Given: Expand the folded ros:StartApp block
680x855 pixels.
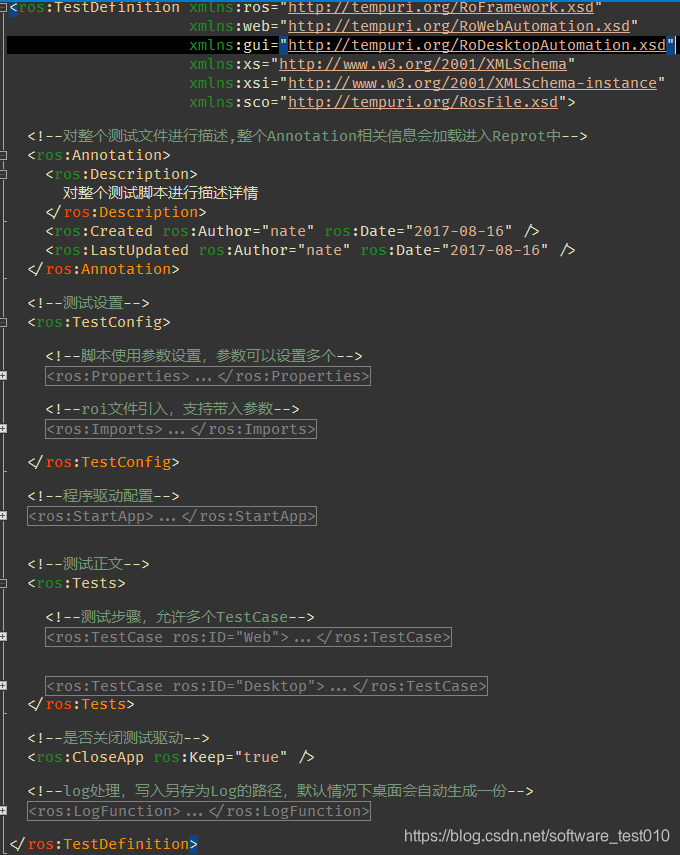Looking at the screenshot, I should (3, 516).
